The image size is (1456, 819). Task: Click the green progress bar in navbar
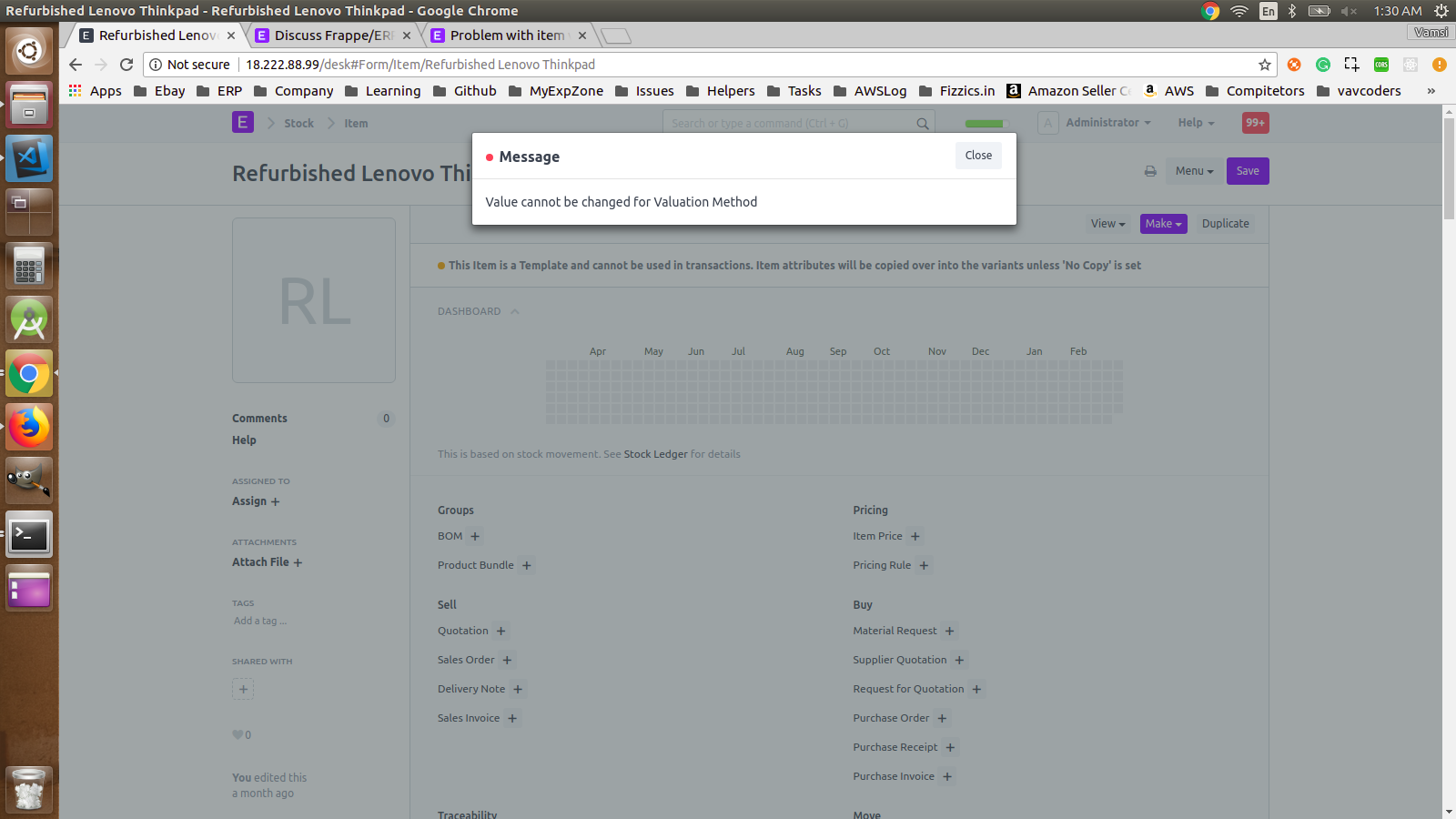[986, 124]
